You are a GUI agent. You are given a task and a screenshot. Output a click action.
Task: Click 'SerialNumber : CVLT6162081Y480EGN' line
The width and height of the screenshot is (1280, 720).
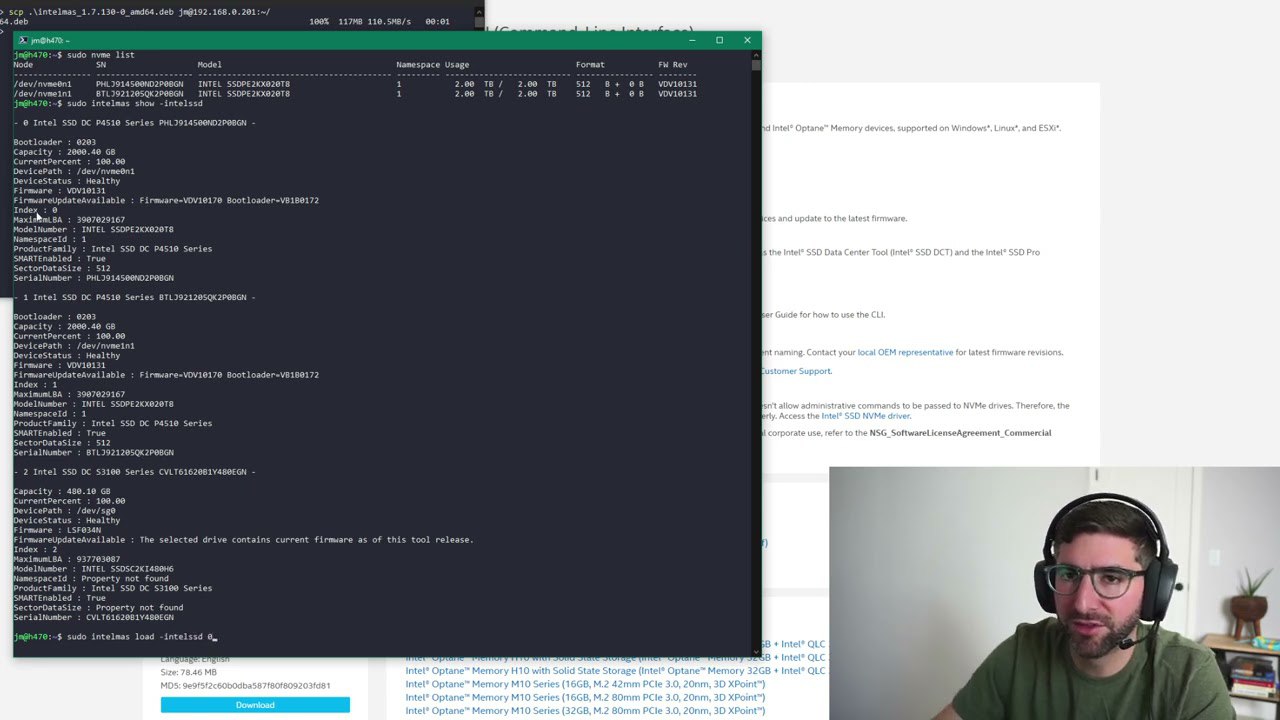[x=93, y=618]
